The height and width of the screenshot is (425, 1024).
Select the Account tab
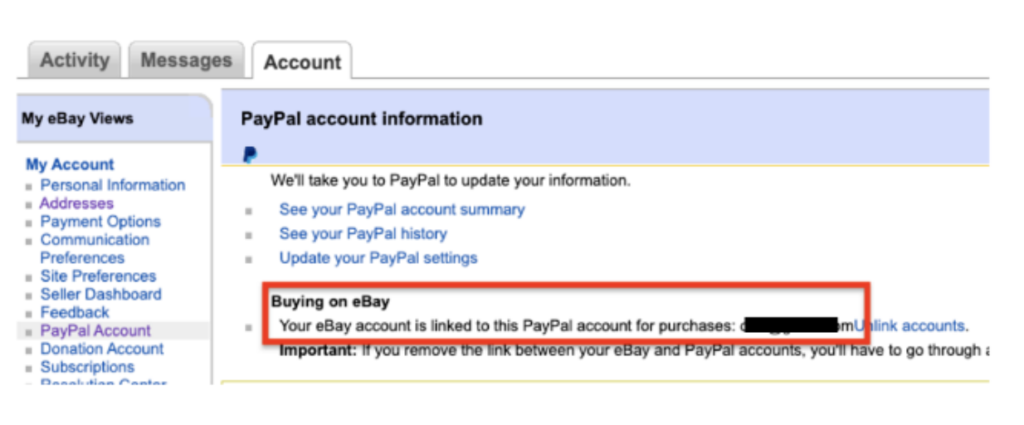click(x=302, y=62)
